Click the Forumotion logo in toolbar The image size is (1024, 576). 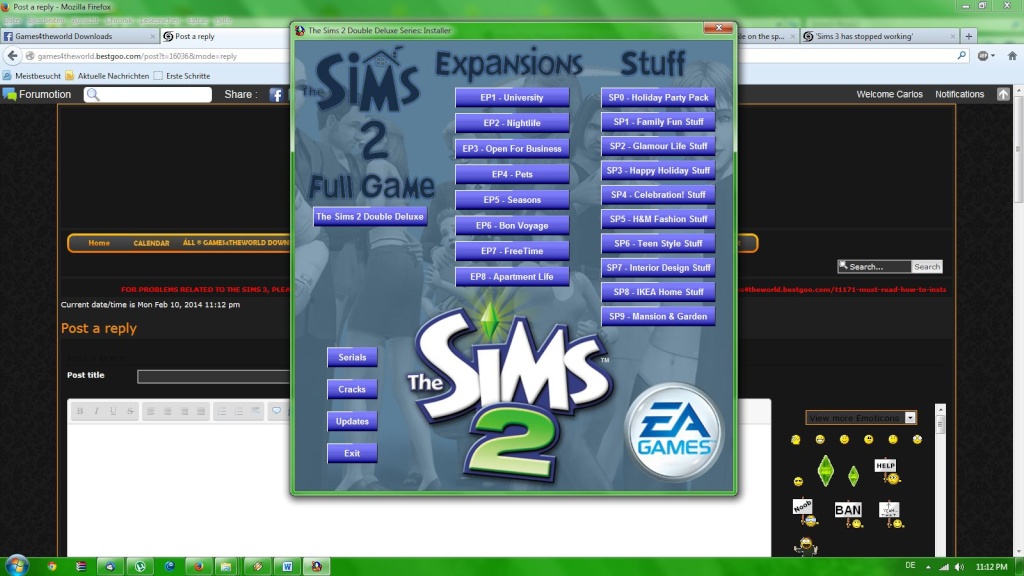coord(37,95)
